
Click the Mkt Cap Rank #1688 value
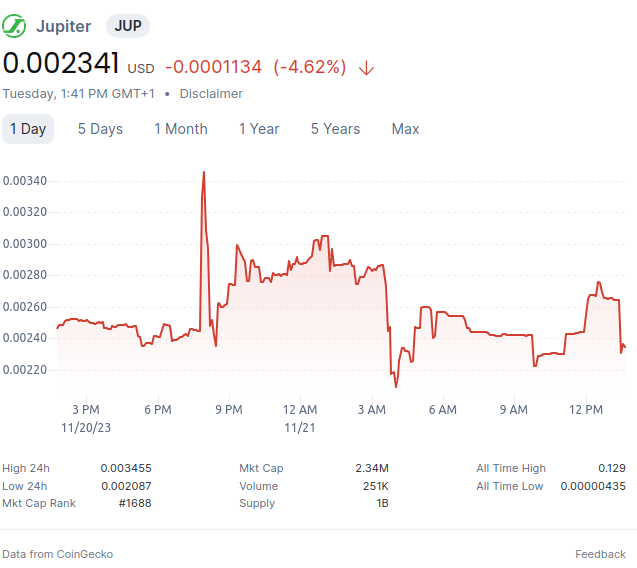135,503
